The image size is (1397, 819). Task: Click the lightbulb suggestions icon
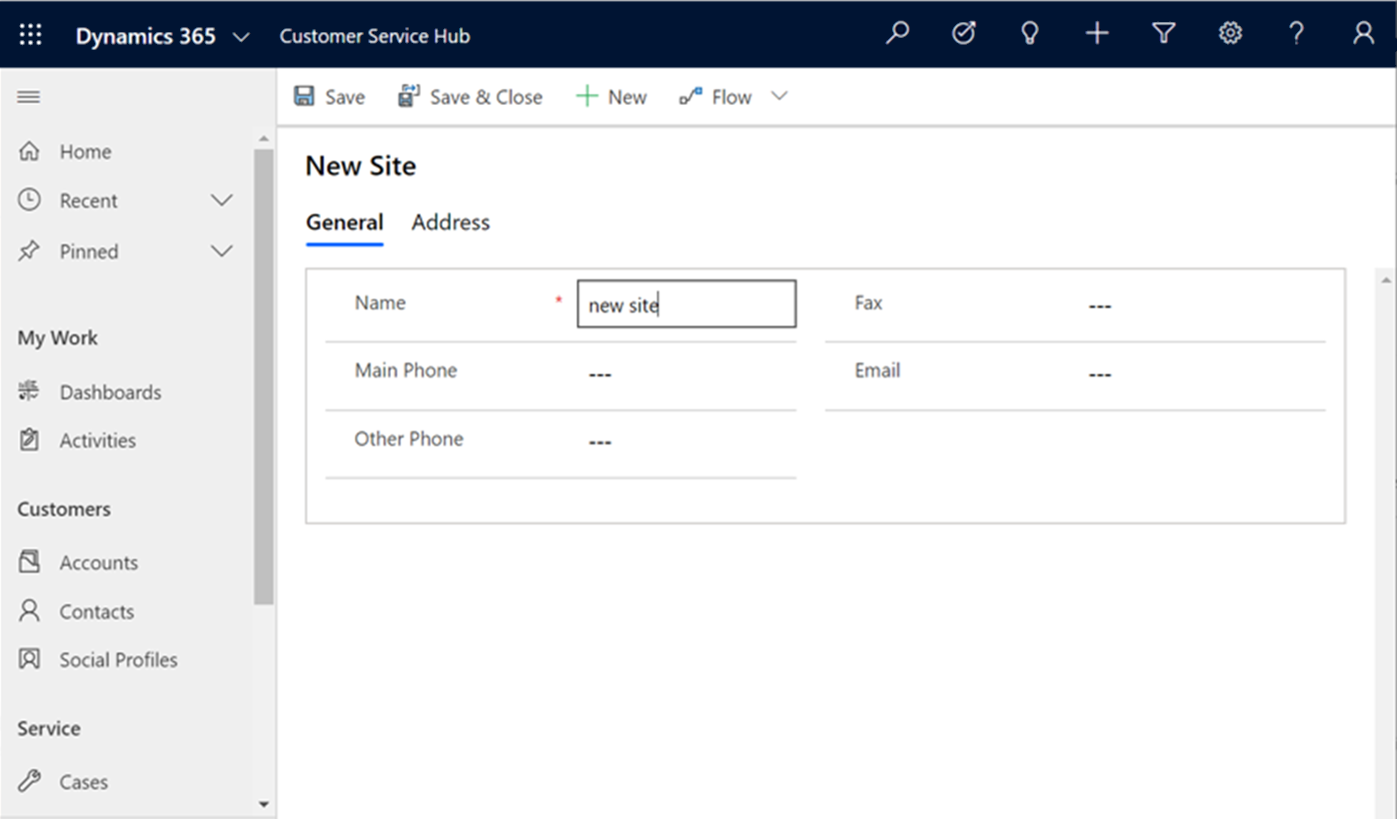[1030, 33]
